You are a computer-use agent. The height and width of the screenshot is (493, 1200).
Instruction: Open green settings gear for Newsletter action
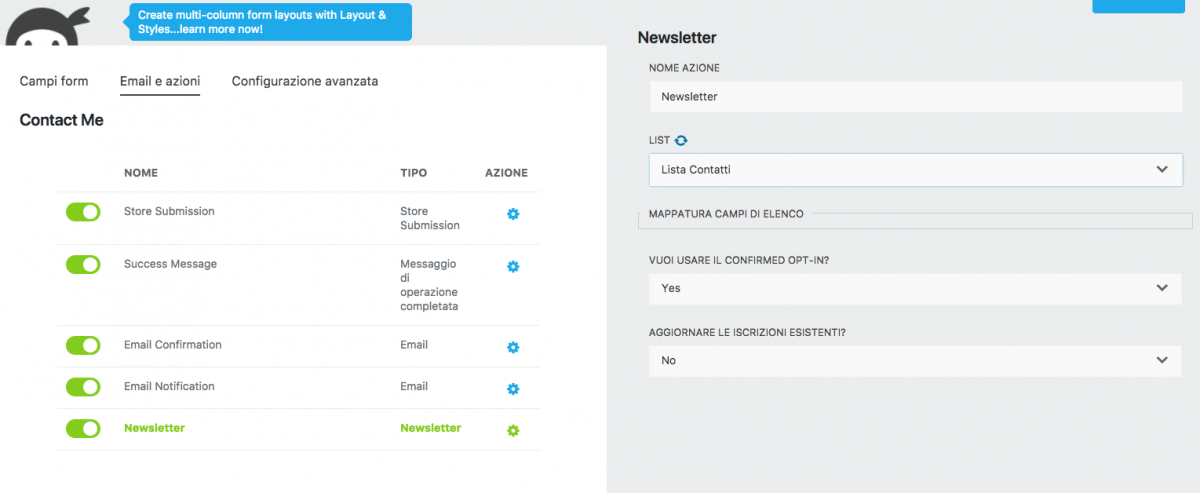coord(513,430)
